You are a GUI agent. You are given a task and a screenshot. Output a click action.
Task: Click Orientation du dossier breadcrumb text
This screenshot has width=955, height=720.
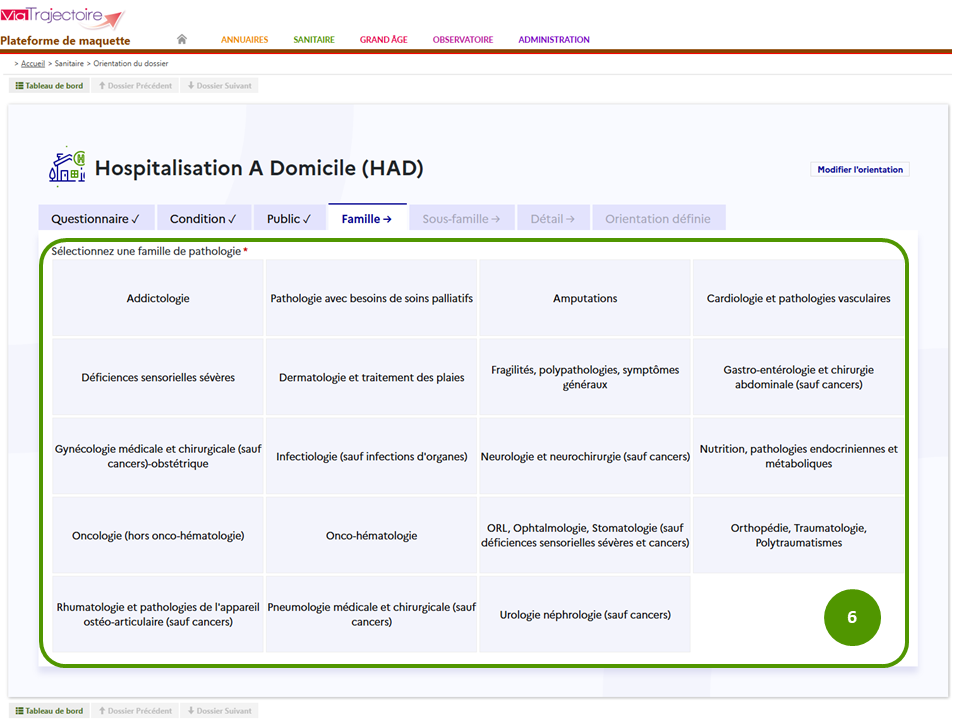[x=130, y=63]
